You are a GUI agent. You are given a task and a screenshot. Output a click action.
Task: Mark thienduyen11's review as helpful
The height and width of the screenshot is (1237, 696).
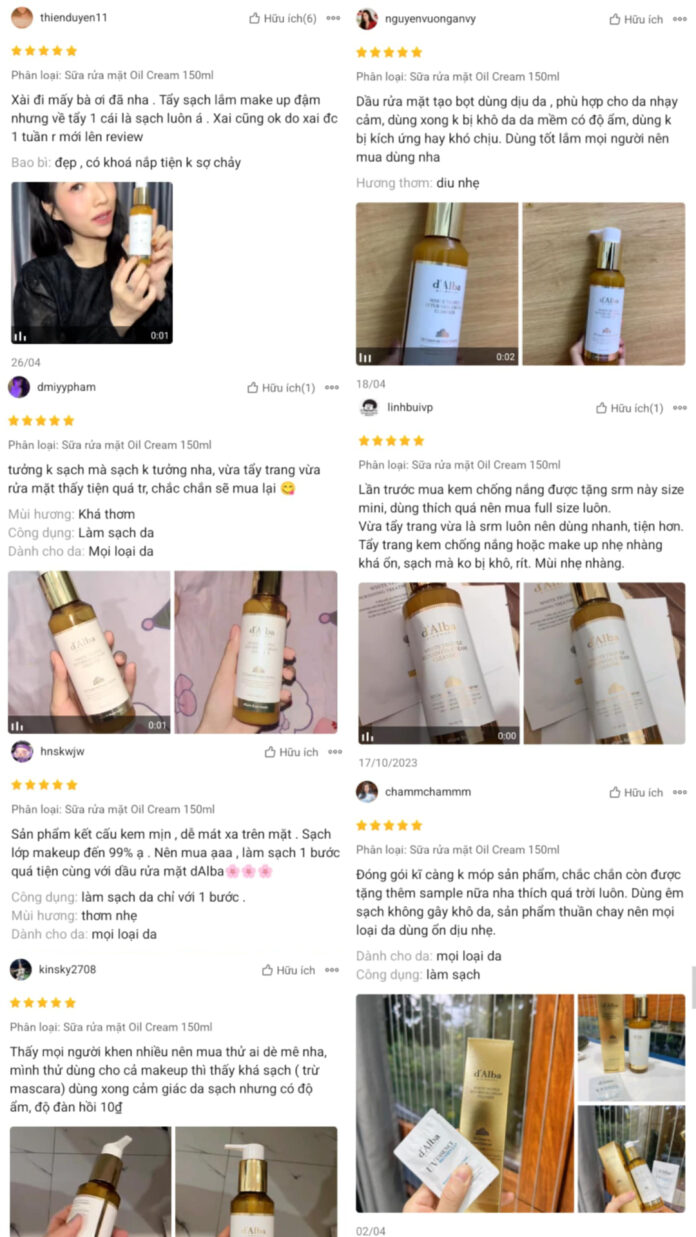tap(283, 18)
